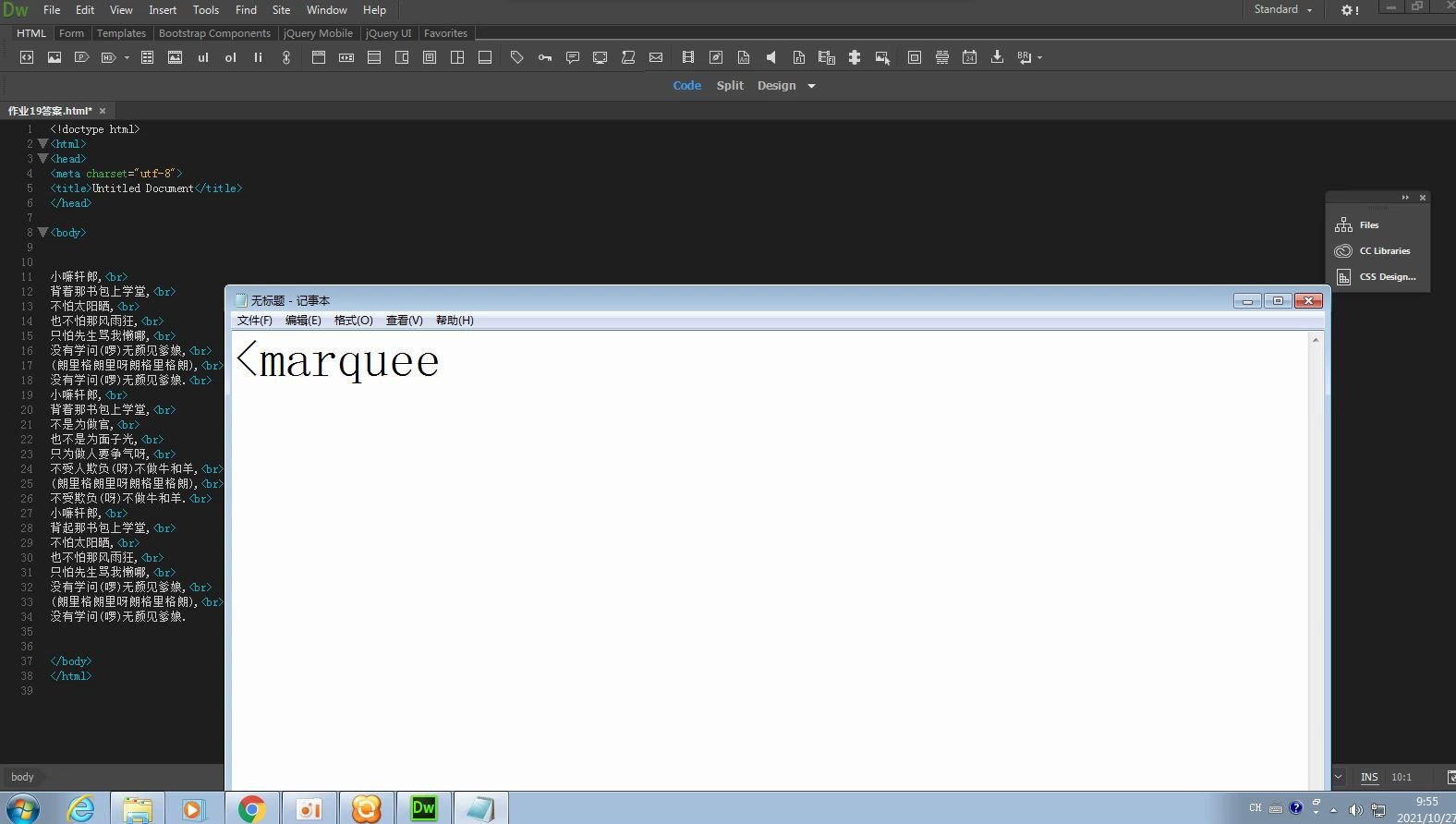Click inside the Notepad text area
This screenshot has width=1456, height=824.
point(770,559)
